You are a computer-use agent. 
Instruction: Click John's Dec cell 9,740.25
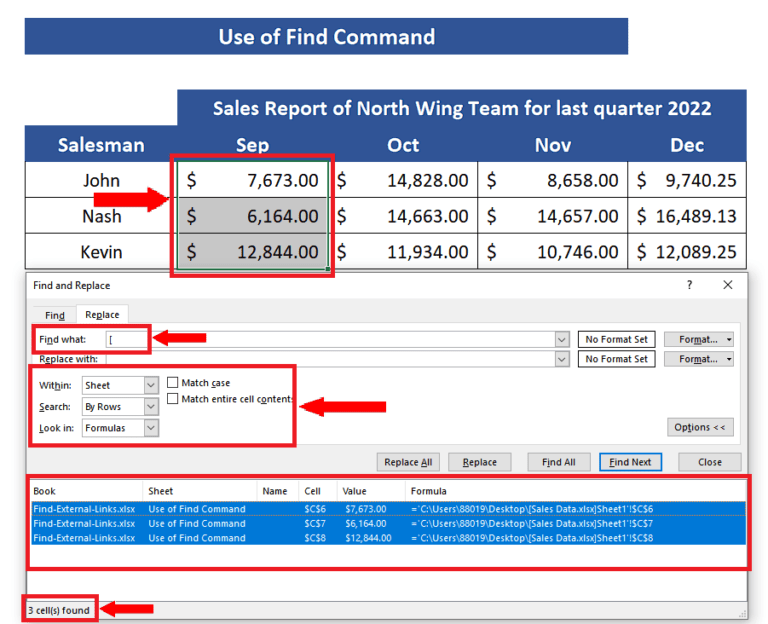[687, 180]
